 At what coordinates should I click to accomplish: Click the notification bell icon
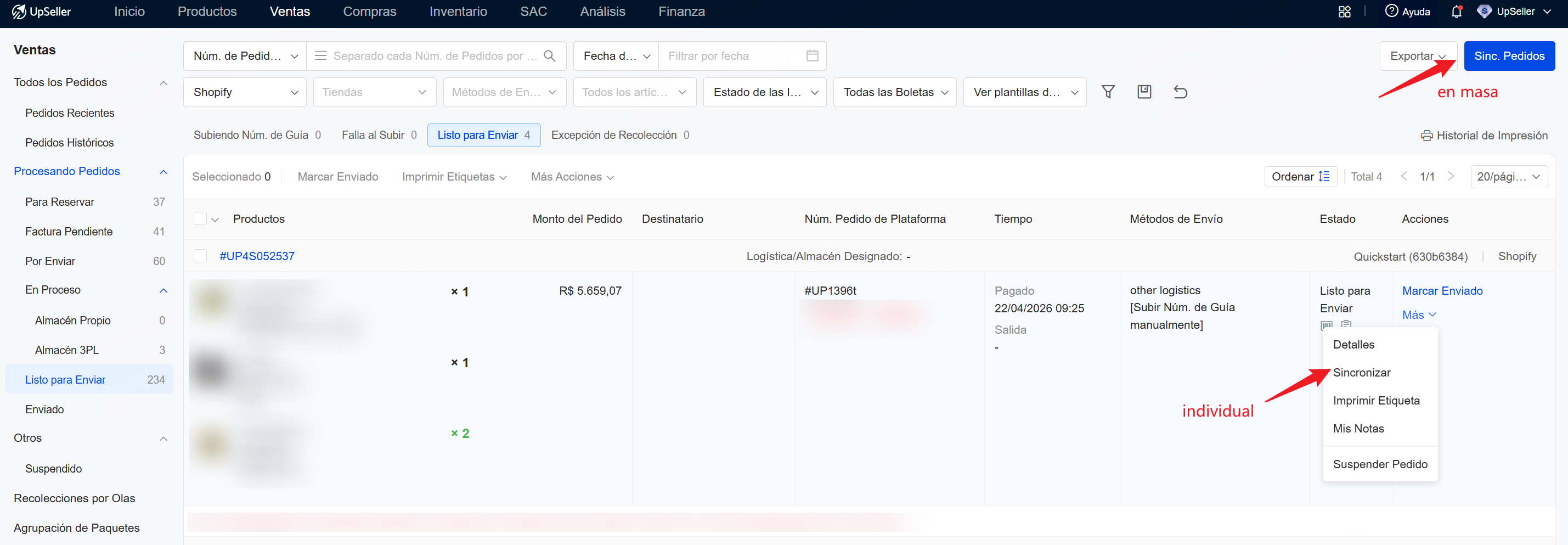click(1457, 12)
